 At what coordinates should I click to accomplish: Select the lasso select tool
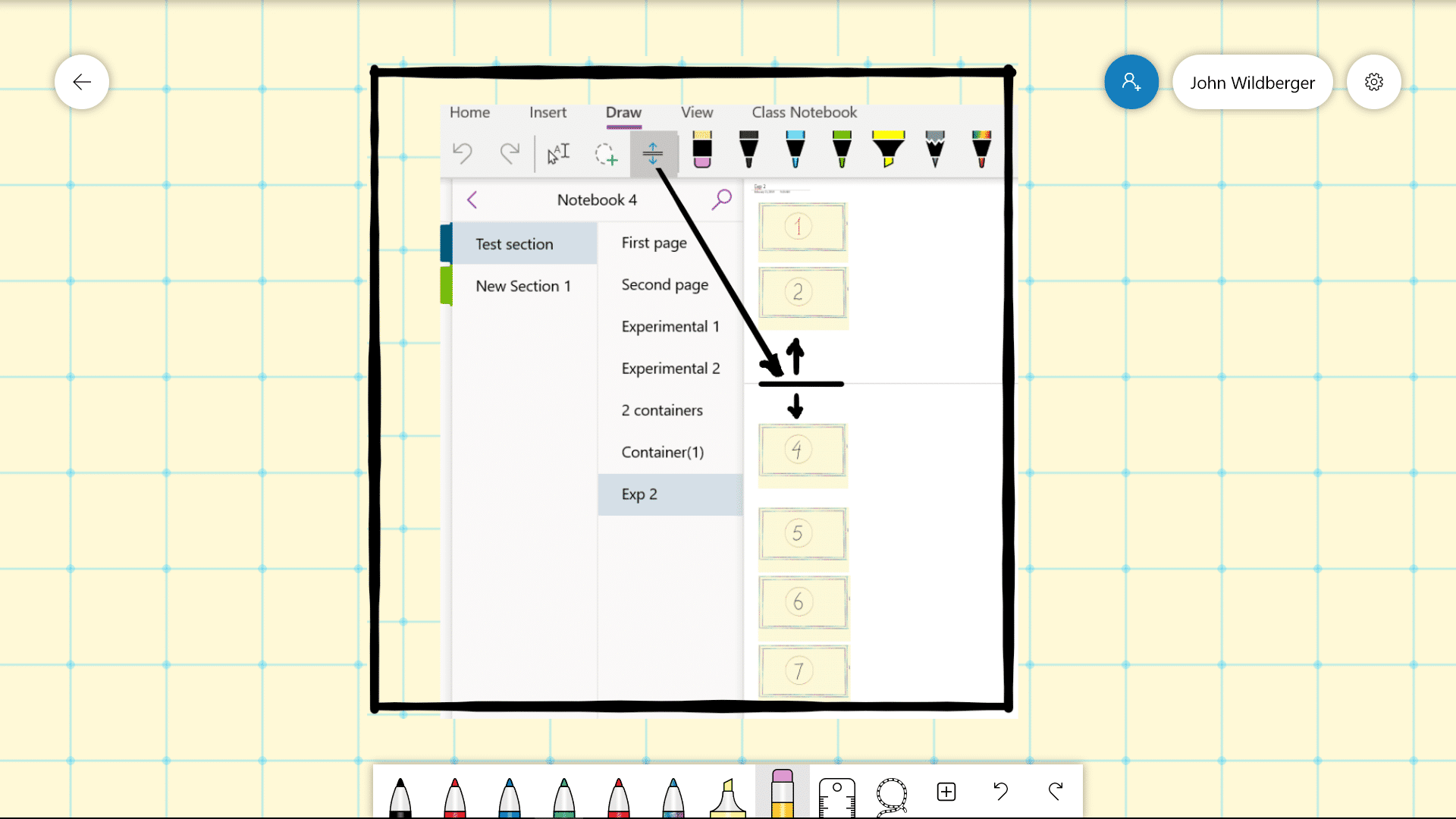892,796
